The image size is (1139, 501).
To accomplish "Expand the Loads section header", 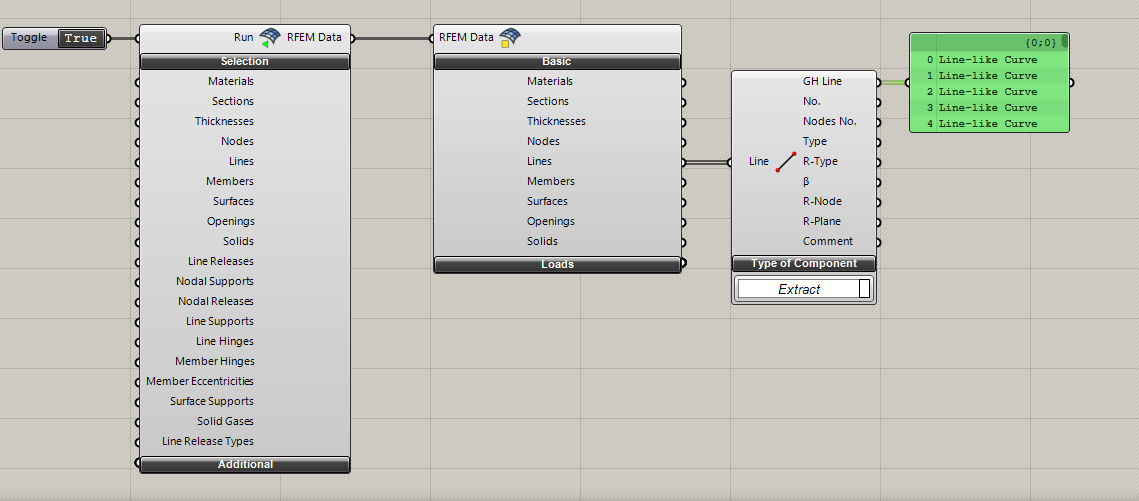I will pyautogui.click(x=557, y=264).
